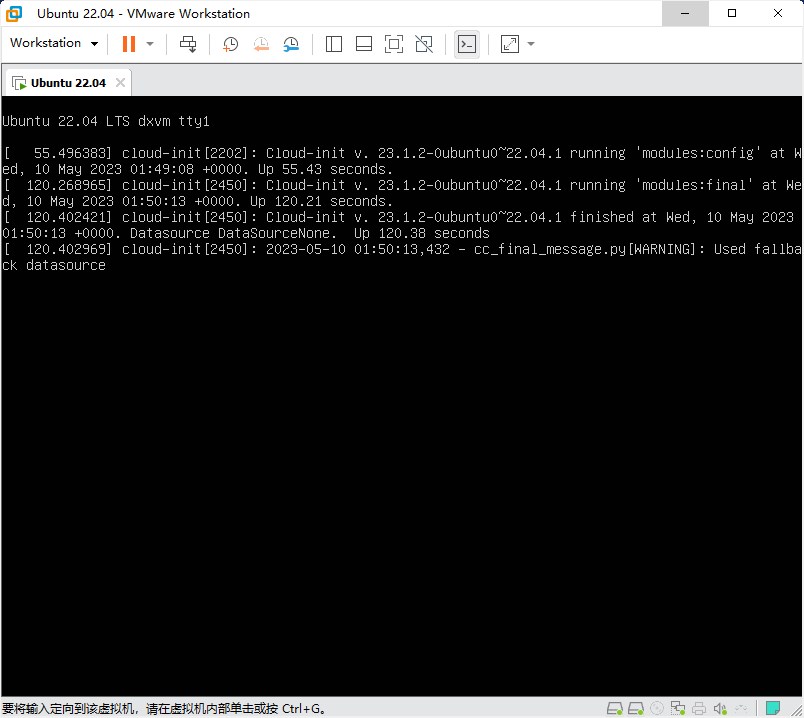804x718 pixels.
Task: Click the VMware Workstation title bar icon
Action: (14, 13)
